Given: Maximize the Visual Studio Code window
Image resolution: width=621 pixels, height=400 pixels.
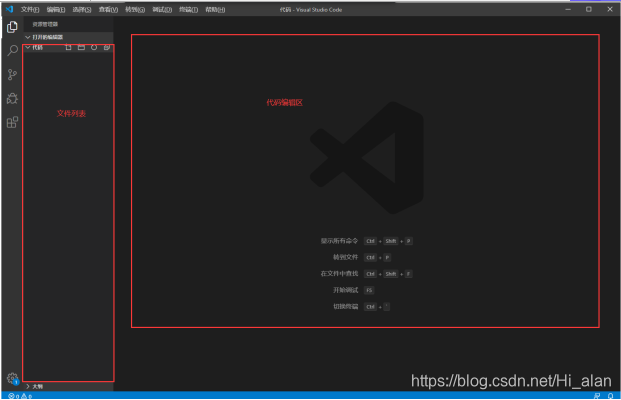Looking at the screenshot, I should [x=589, y=9].
